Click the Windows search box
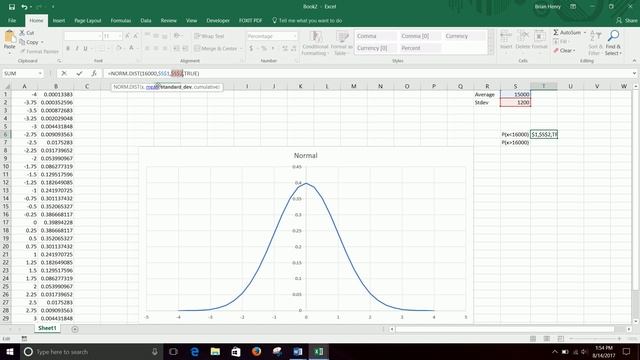This screenshot has width=640, height=360. tap(91, 351)
